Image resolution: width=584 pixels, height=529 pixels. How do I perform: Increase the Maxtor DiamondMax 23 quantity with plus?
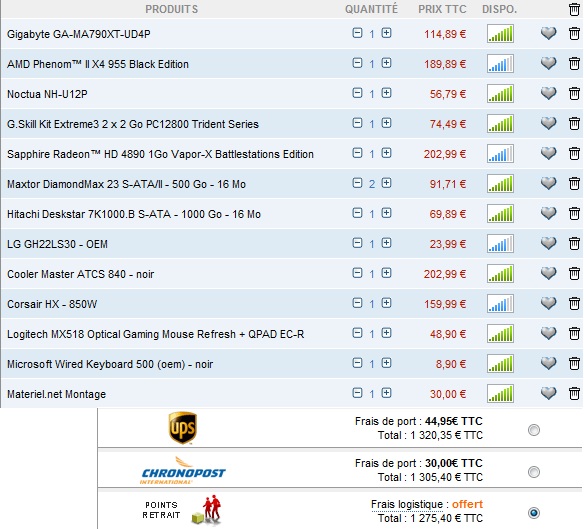tap(386, 183)
